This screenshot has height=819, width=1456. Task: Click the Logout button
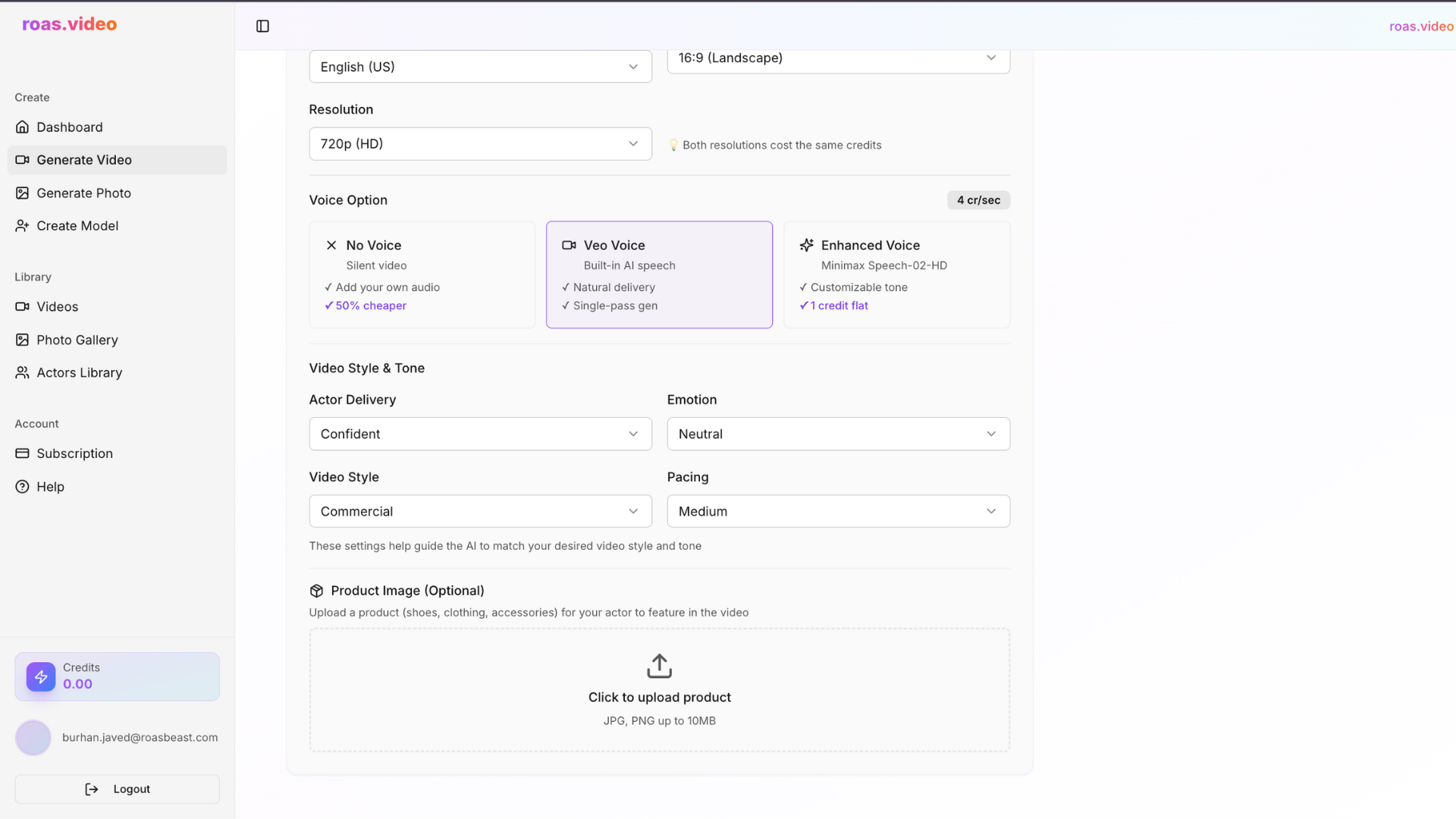click(117, 789)
